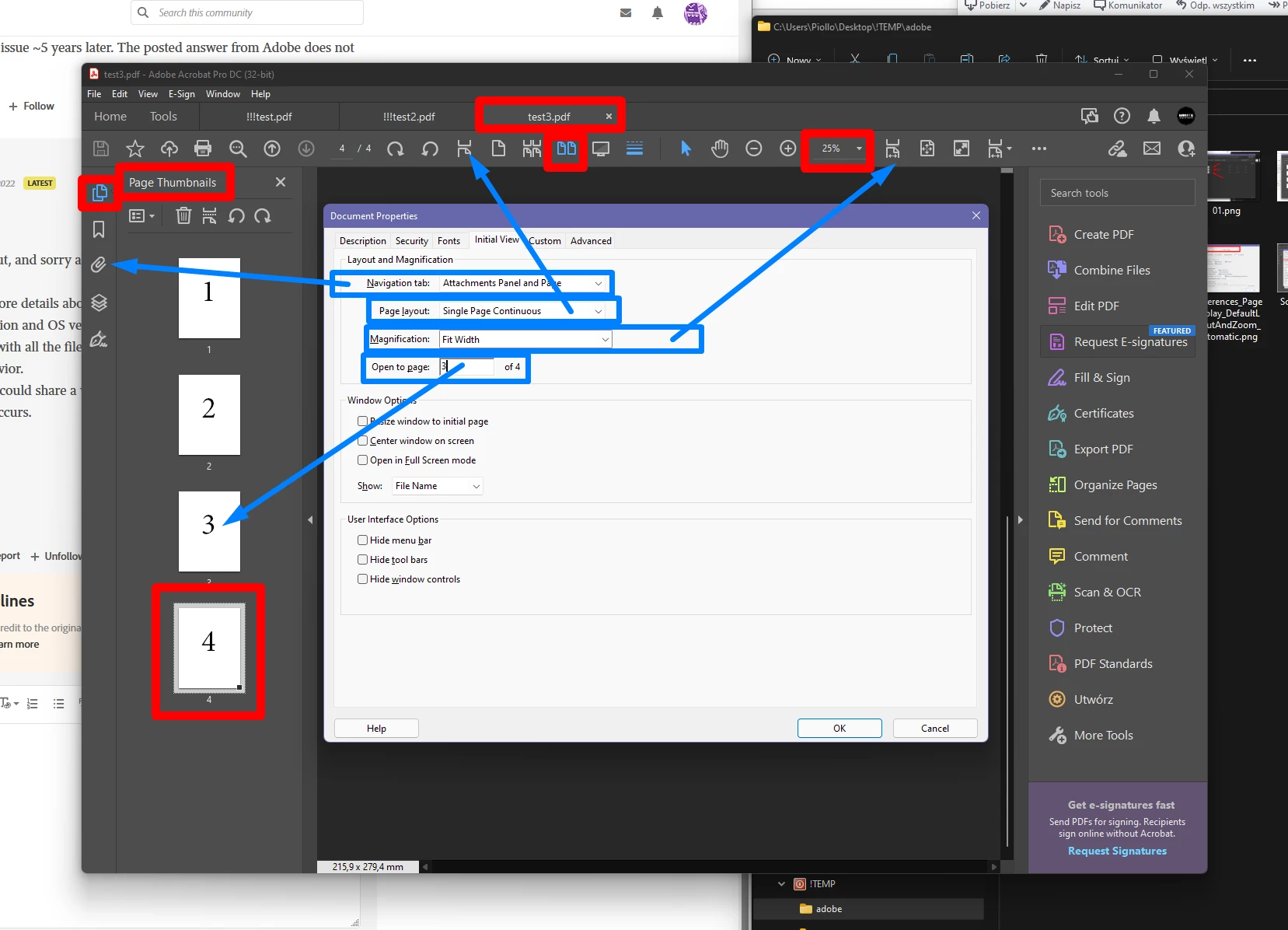
Task: Switch to the Description tab
Action: pos(363,241)
